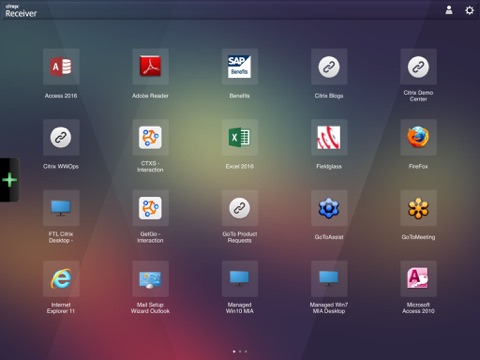The width and height of the screenshot is (480, 360).
Task: Click the "Fieldglass" label
Action: point(329,166)
